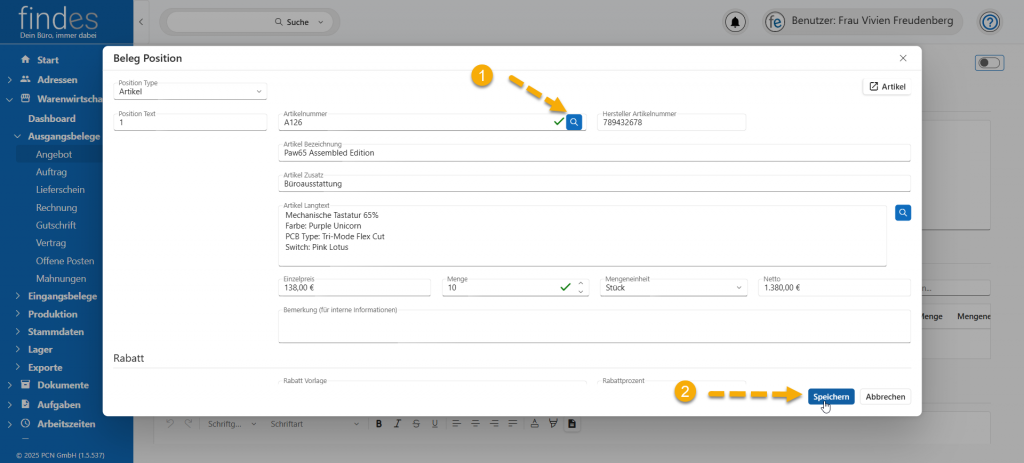Apply italic formatting in the editor toolbar
Viewport: 1024px width, 463px height.
click(x=398, y=423)
